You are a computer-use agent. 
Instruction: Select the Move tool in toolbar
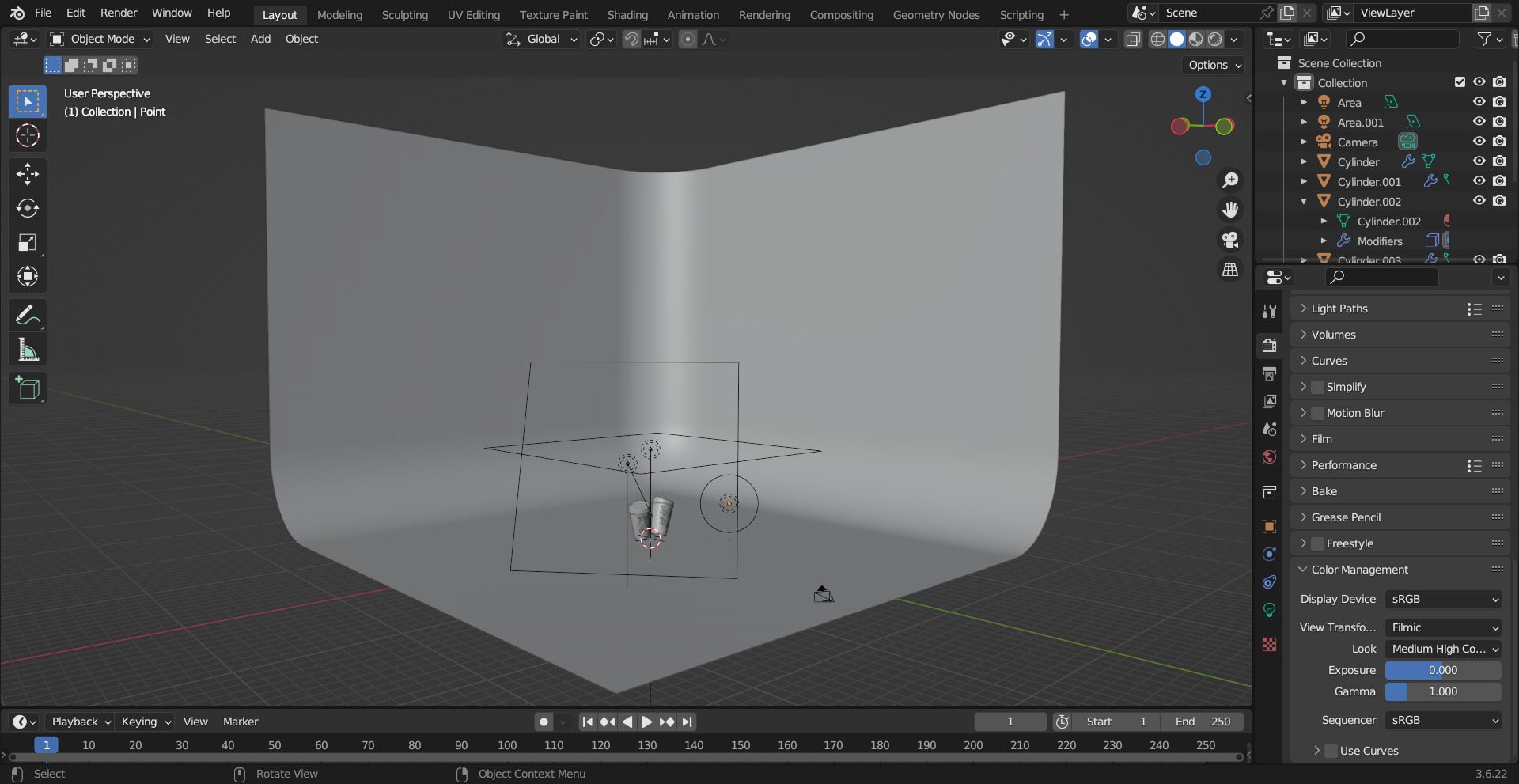tap(28, 174)
